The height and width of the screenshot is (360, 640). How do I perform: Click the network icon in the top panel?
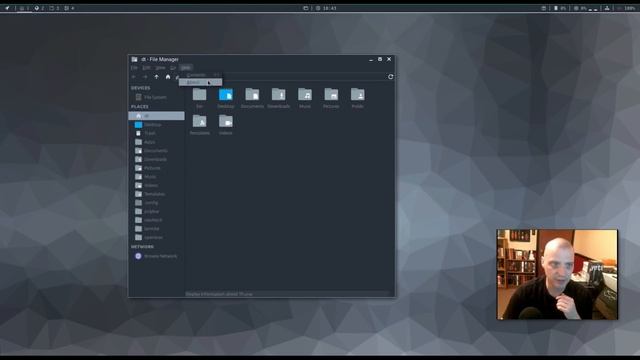(x=607, y=8)
